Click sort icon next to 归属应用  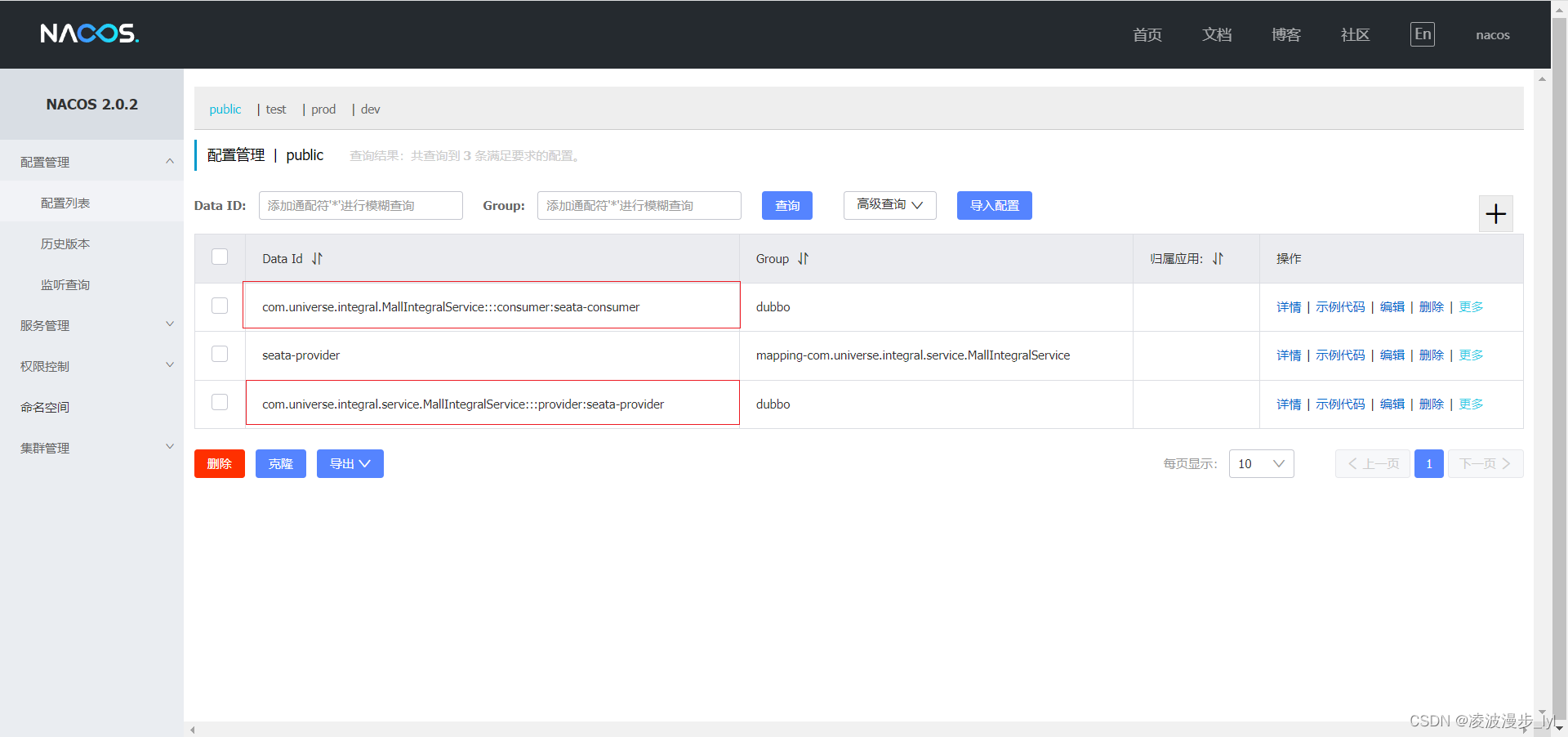pos(1218,259)
